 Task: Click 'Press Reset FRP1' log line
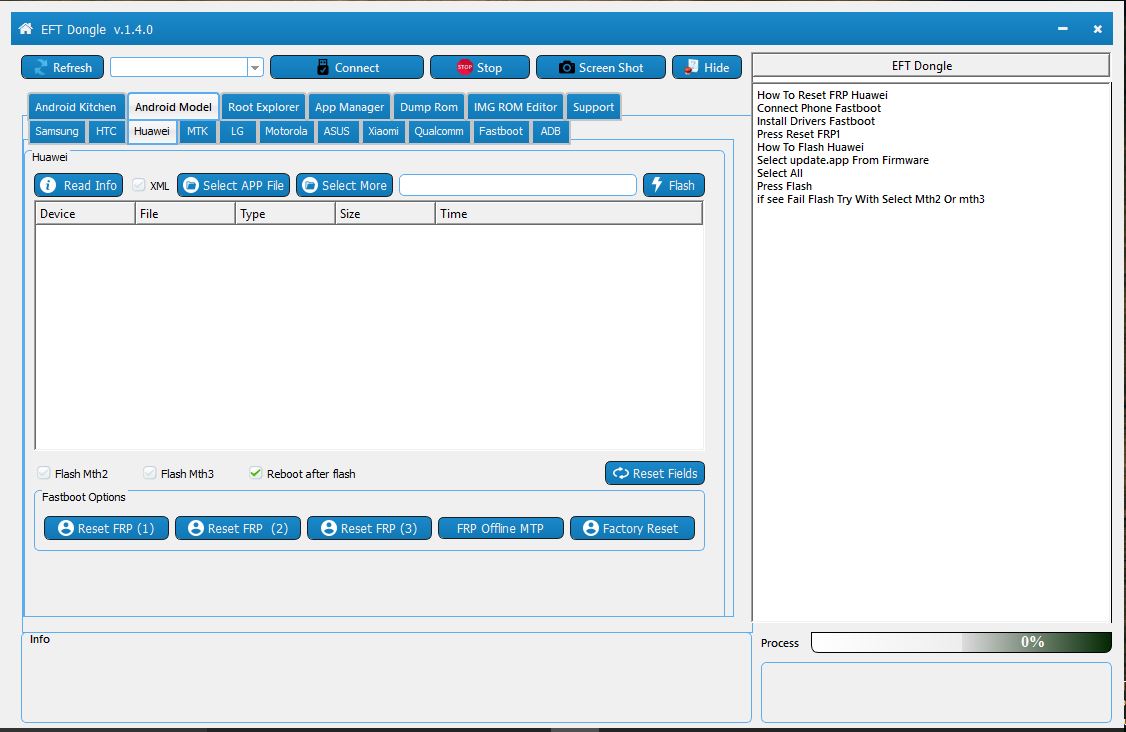(799, 134)
